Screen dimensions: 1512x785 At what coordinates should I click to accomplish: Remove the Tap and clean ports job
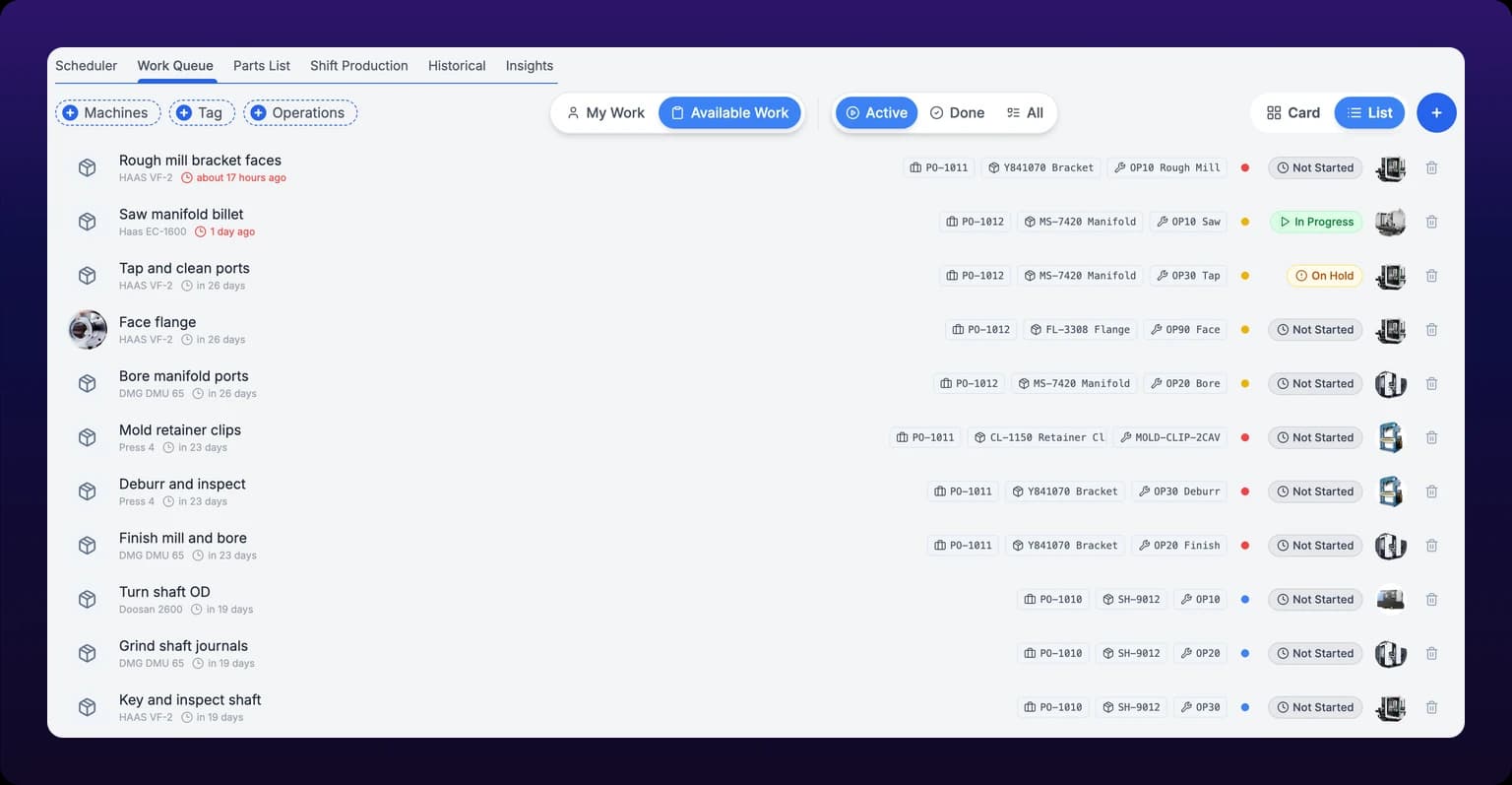click(x=1431, y=276)
